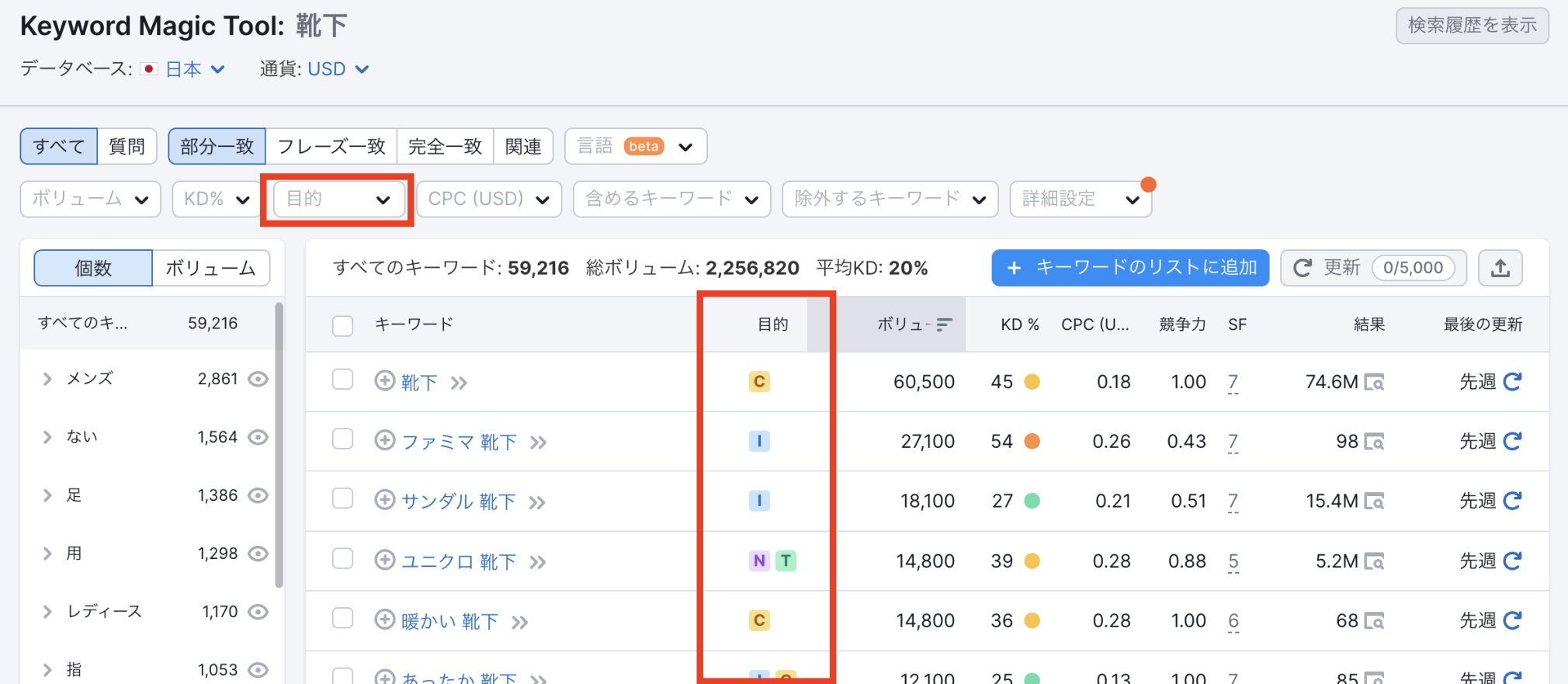Toggle eye icon for 足 group

(x=258, y=495)
